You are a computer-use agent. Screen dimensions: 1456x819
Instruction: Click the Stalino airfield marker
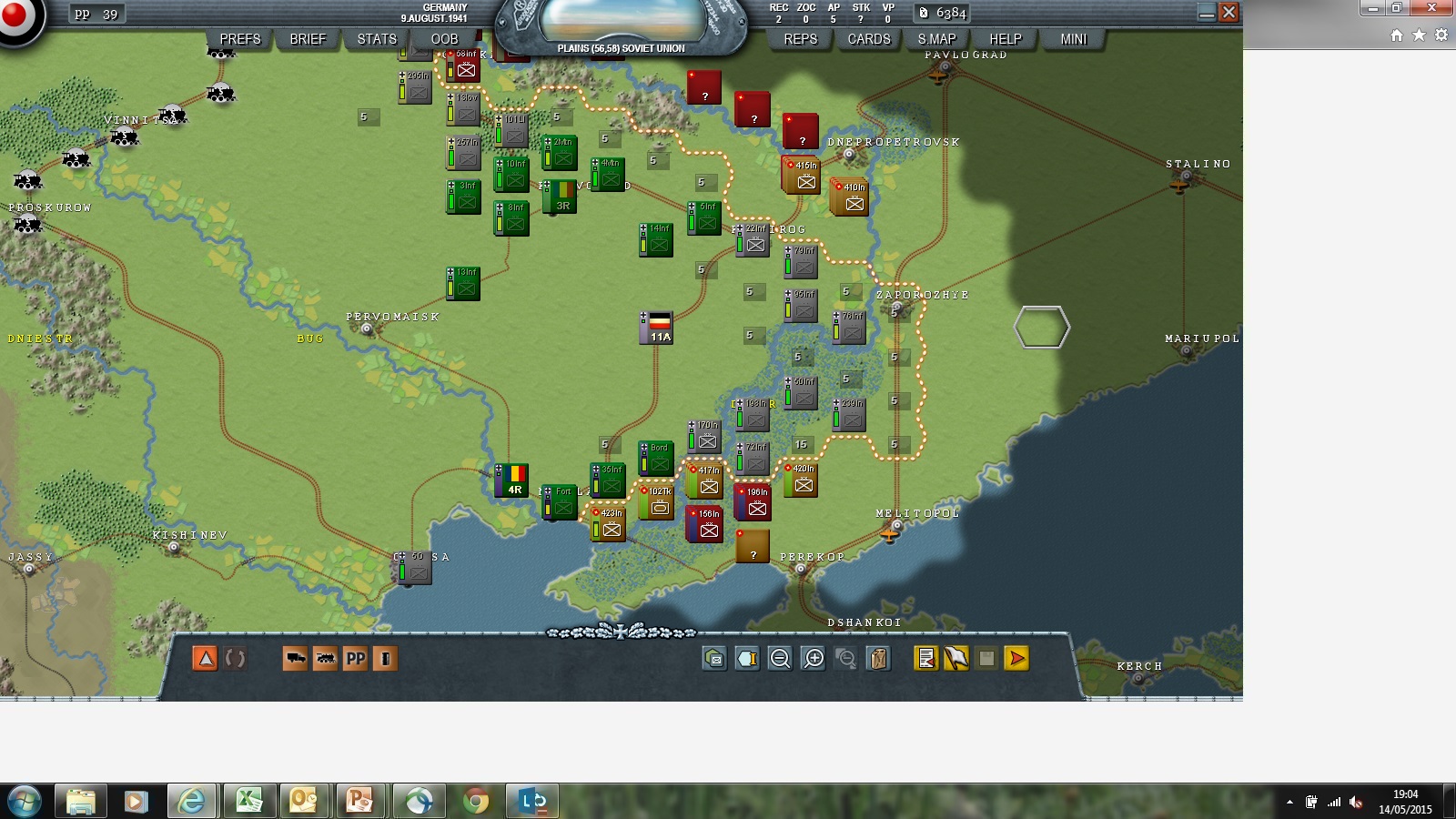pos(1180,185)
